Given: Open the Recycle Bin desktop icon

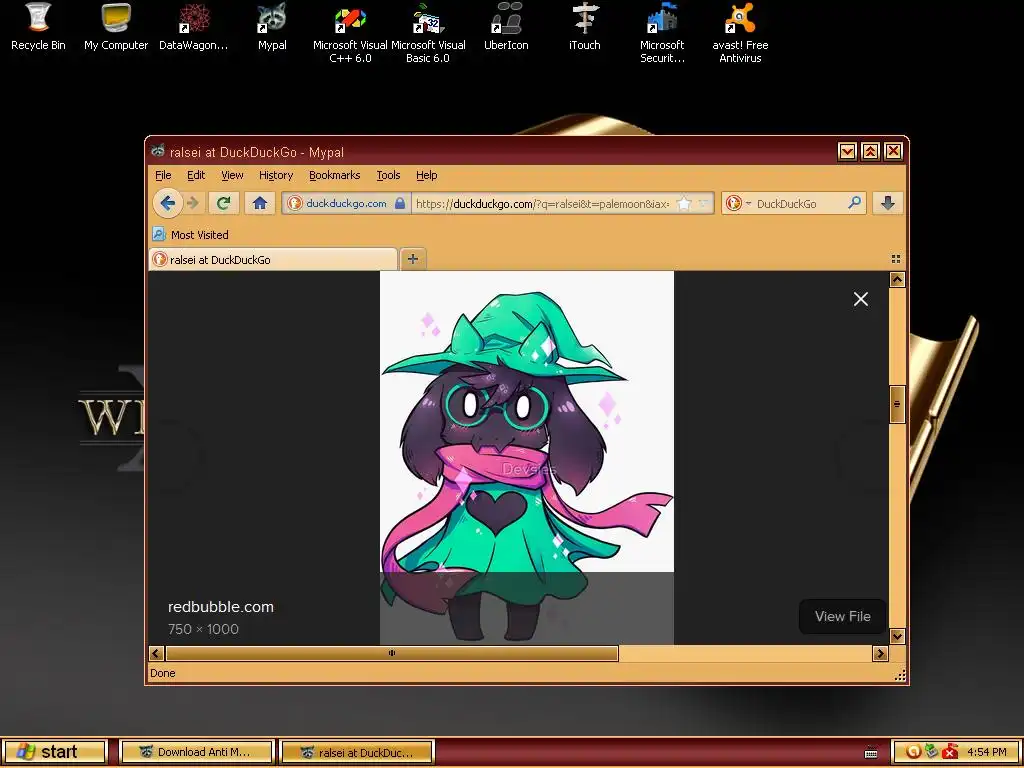Looking at the screenshot, I should (38, 27).
